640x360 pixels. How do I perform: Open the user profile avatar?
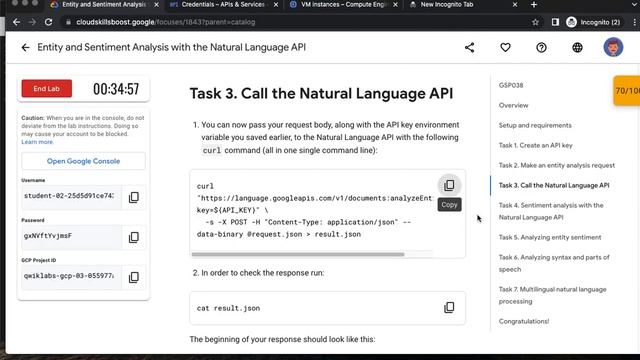(x=613, y=47)
